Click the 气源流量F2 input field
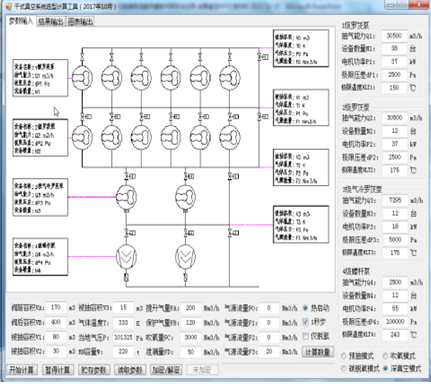This screenshot has height=384, width=431. (x=269, y=337)
